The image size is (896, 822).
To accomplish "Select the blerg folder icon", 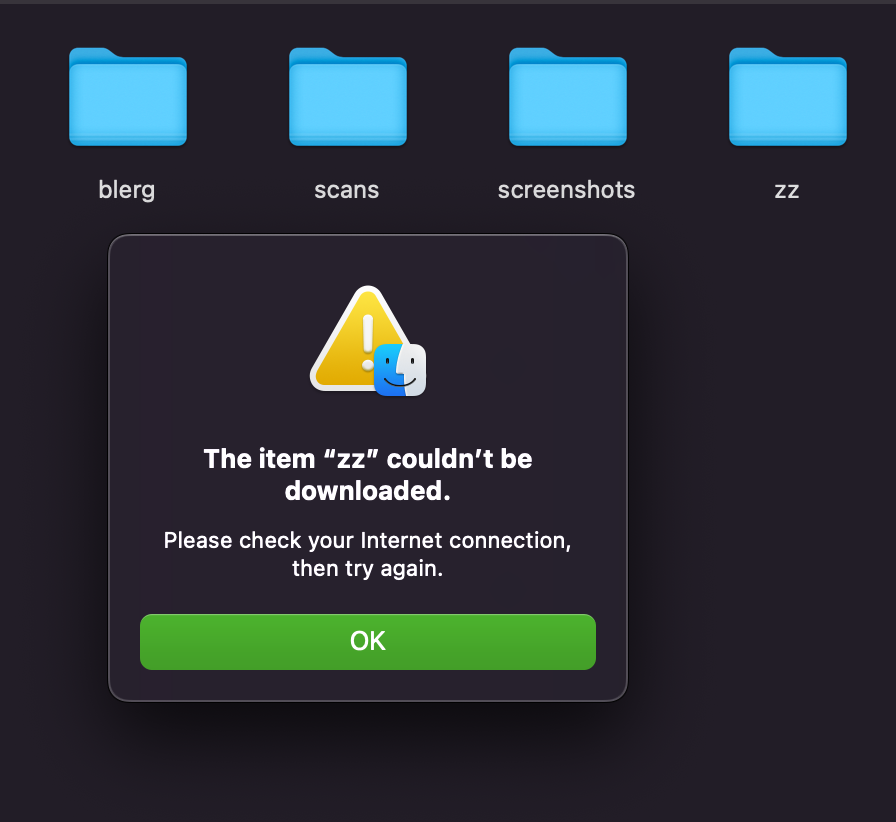I will tap(128, 97).
